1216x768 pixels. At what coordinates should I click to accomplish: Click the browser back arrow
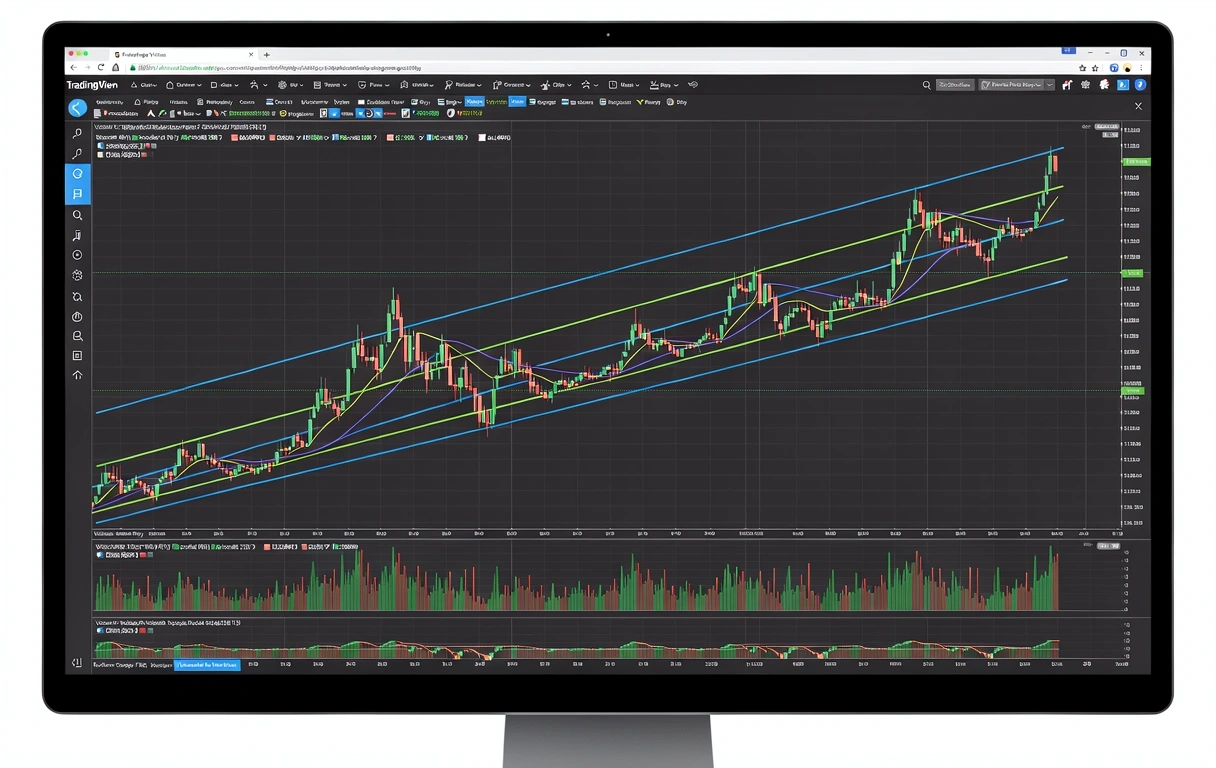pyautogui.click(x=71, y=68)
